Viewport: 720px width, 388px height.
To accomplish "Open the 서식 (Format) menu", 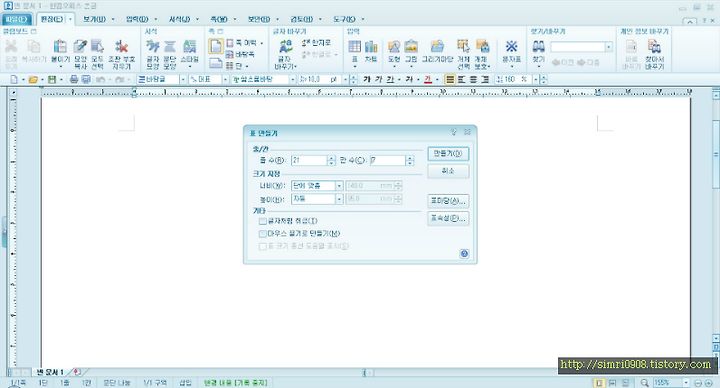I will [179, 19].
